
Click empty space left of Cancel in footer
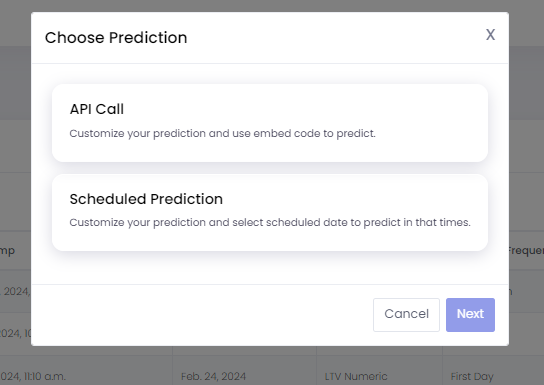(201, 315)
